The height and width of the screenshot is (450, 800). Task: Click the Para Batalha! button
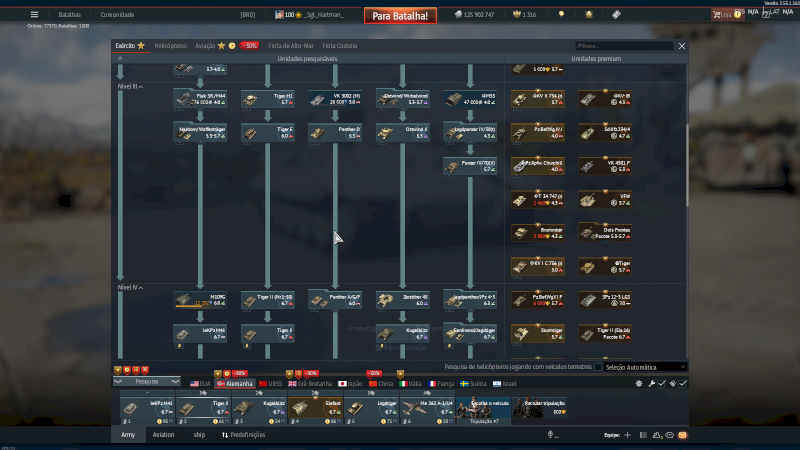pyautogui.click(x=400, y=16)
